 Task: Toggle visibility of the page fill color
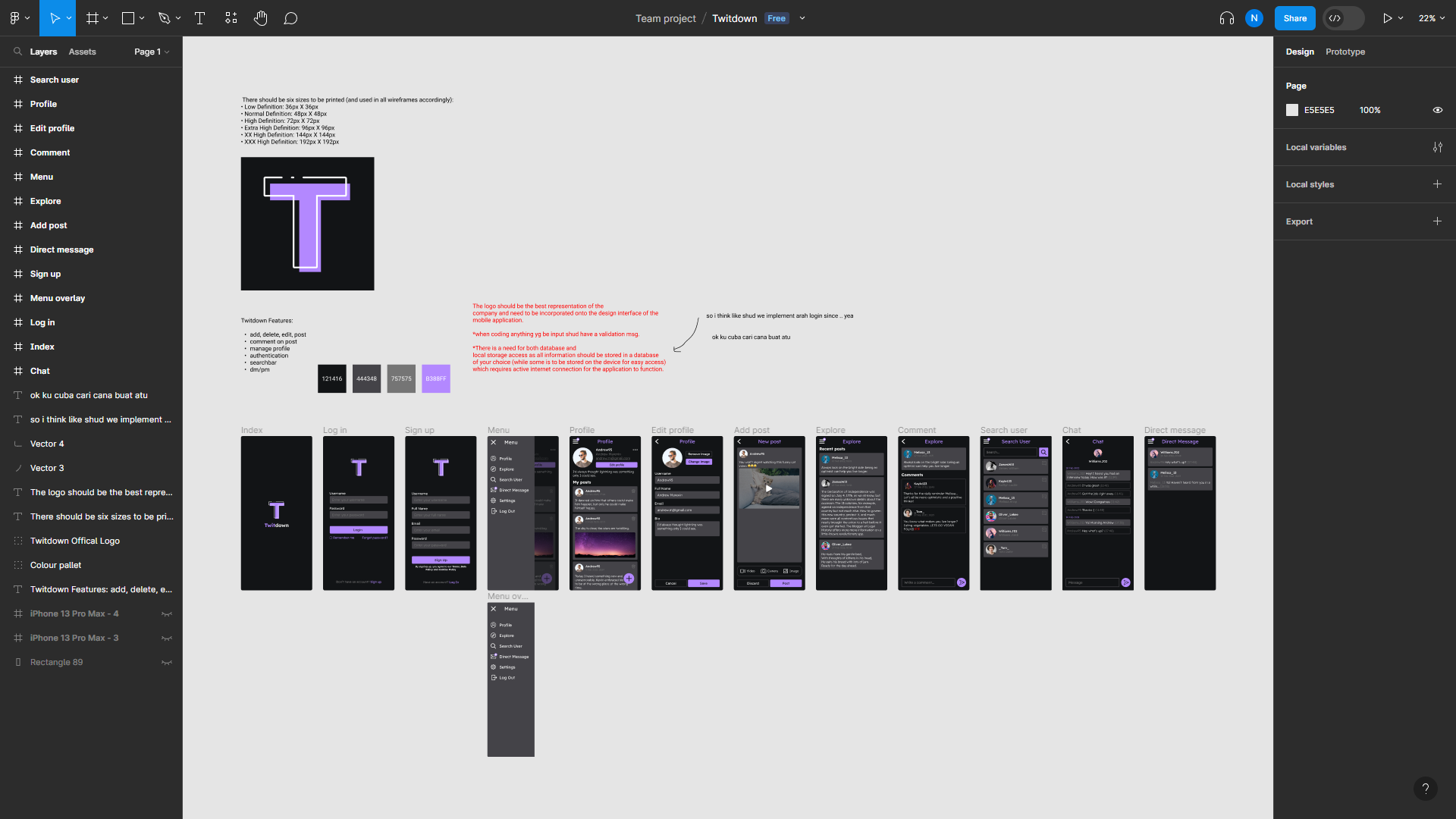[1438, 110]
